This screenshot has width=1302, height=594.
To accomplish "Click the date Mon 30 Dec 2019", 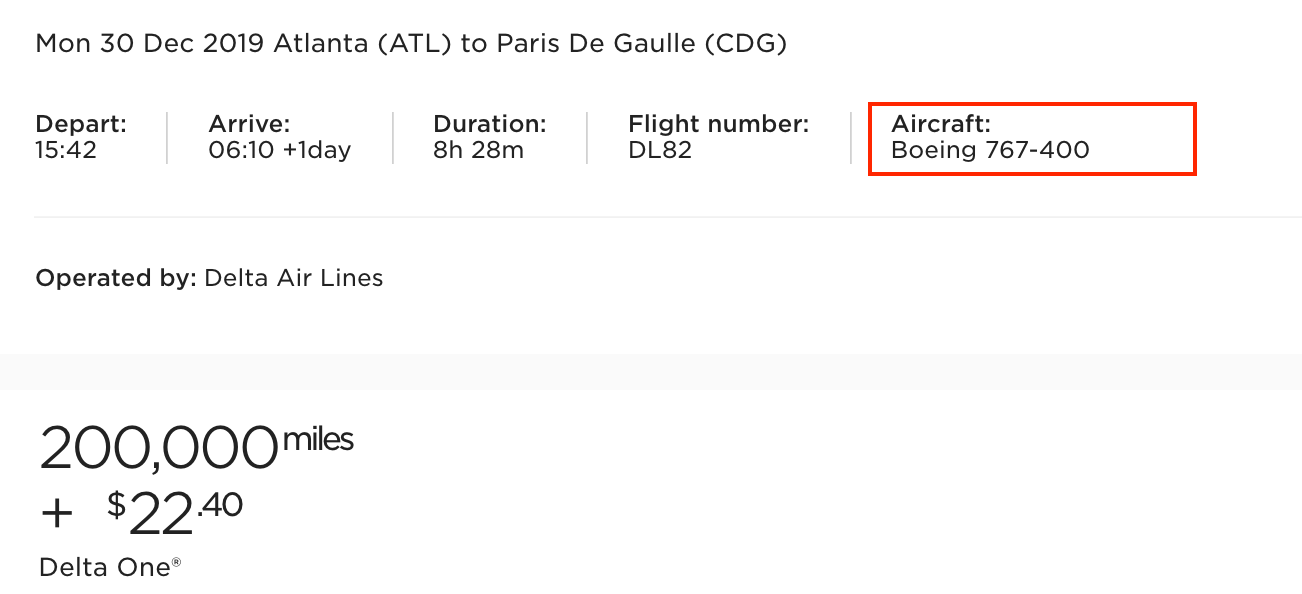I will pyautogui.click(x=149, y=44).
